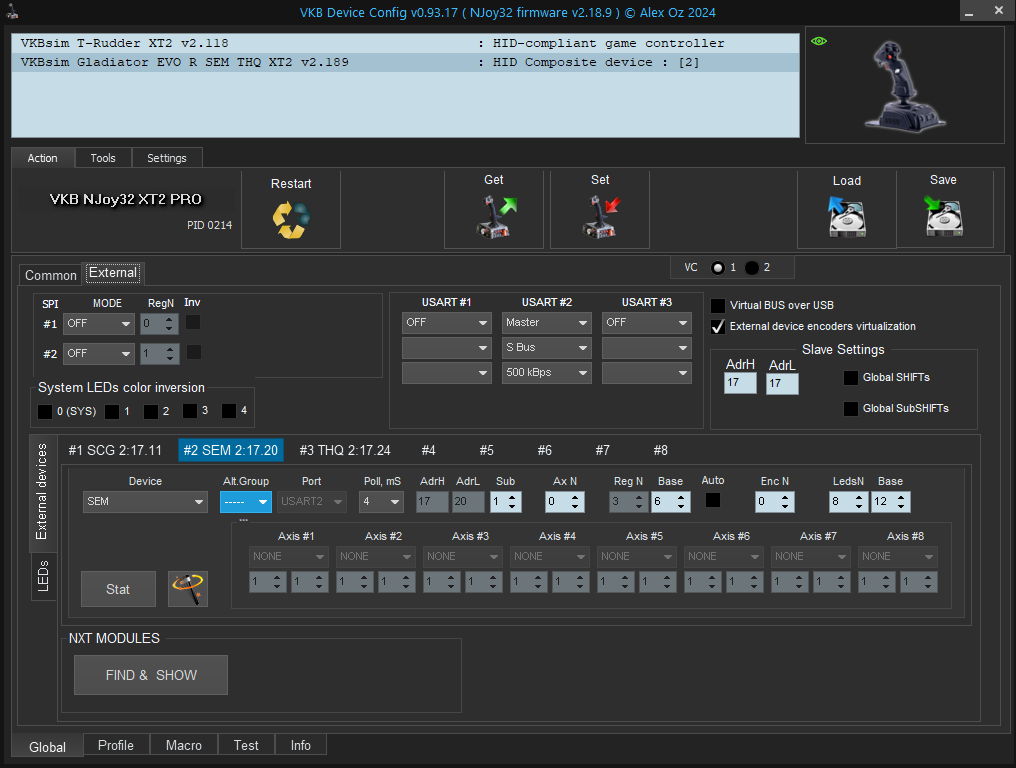Open the 500 kBps baud rate dropdown
The height and width of the screenshot is (768, 1016).
[547, 373]
